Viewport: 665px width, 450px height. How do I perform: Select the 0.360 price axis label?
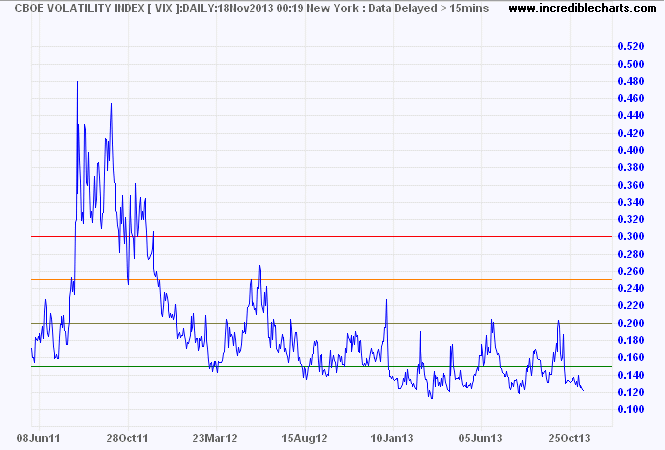pyautogui.click(x=631, y=185)
